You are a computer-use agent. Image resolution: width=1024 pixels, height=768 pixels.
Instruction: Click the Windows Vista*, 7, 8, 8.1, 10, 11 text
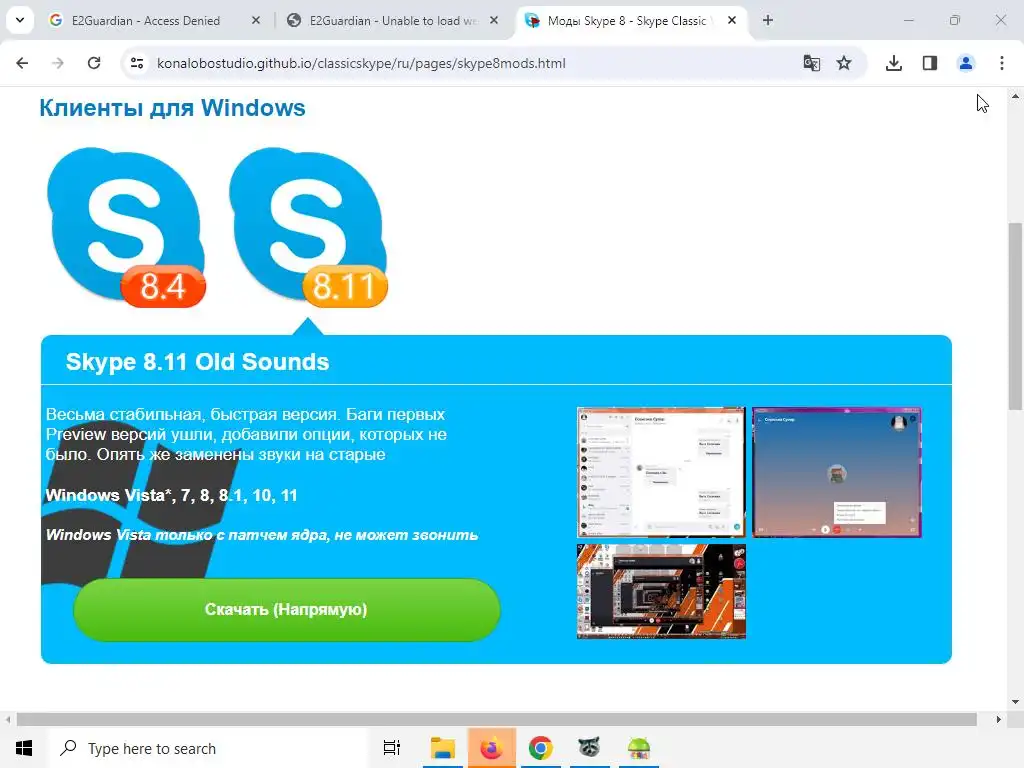(x=171, y=495)
